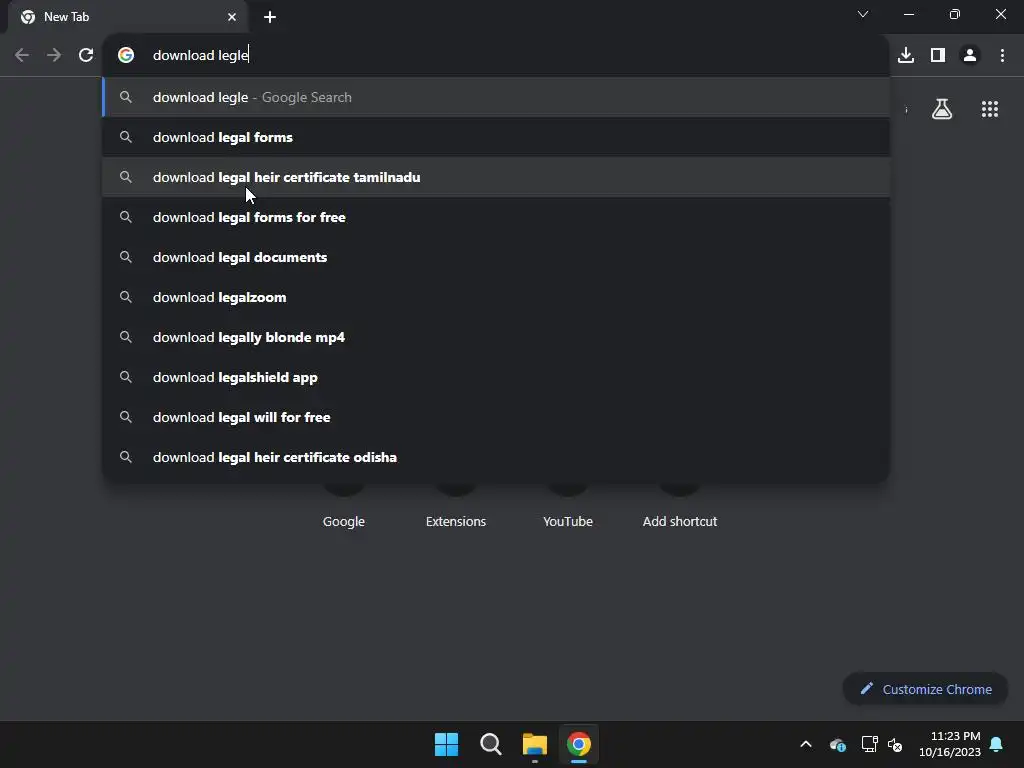Open the Search Labs flask icon
Image resolution: width=1024 pixels, height=768 pixels.
coord(942,109)
